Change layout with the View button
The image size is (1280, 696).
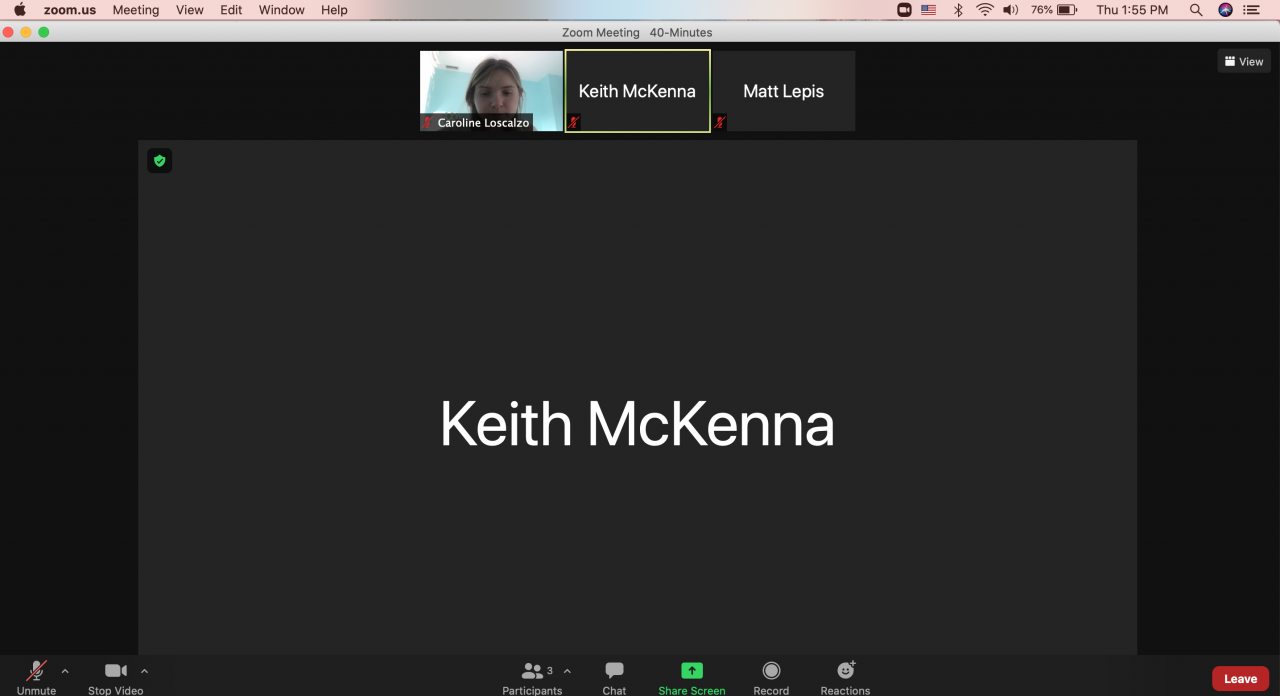pyautogui.click(x=1244, y=62)
